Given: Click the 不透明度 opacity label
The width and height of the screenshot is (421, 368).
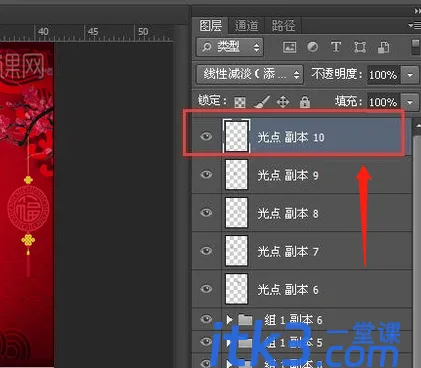Looking at the screenshot, I should point(337,74).
